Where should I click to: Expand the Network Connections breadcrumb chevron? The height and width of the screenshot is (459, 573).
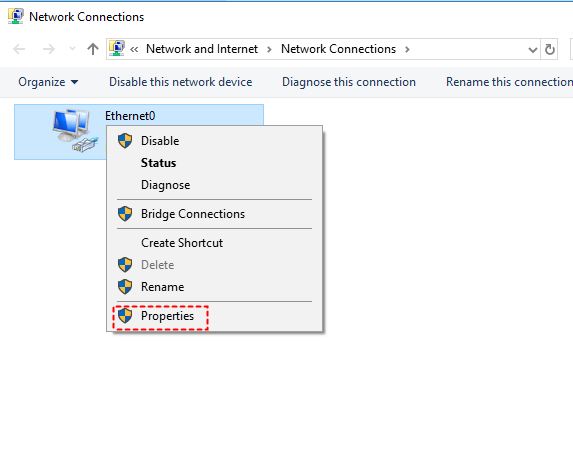(x=407, y=49)
